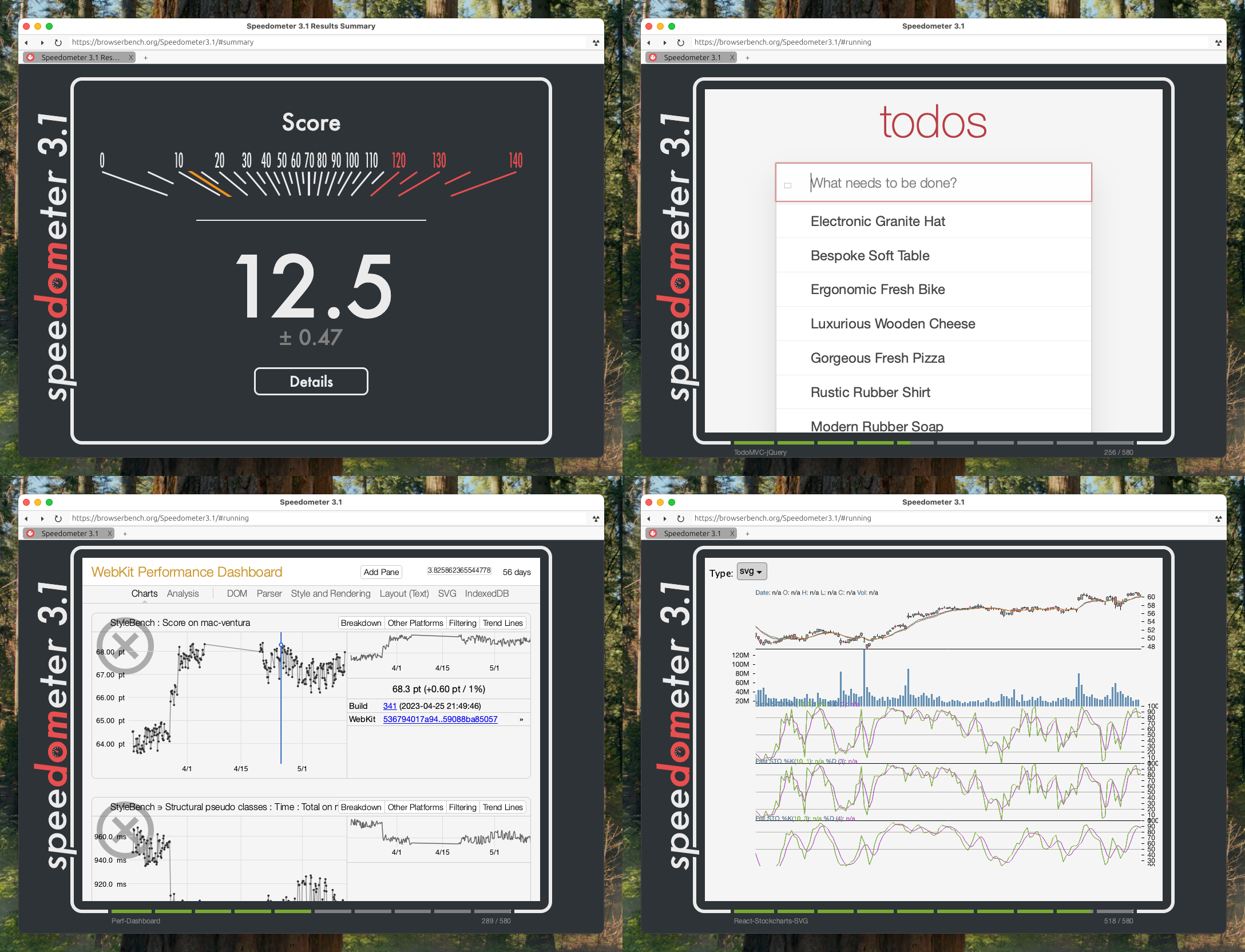This screenshot has width=1245, height=952.
Task: Open build 341 link
Action: coord(390,706)
